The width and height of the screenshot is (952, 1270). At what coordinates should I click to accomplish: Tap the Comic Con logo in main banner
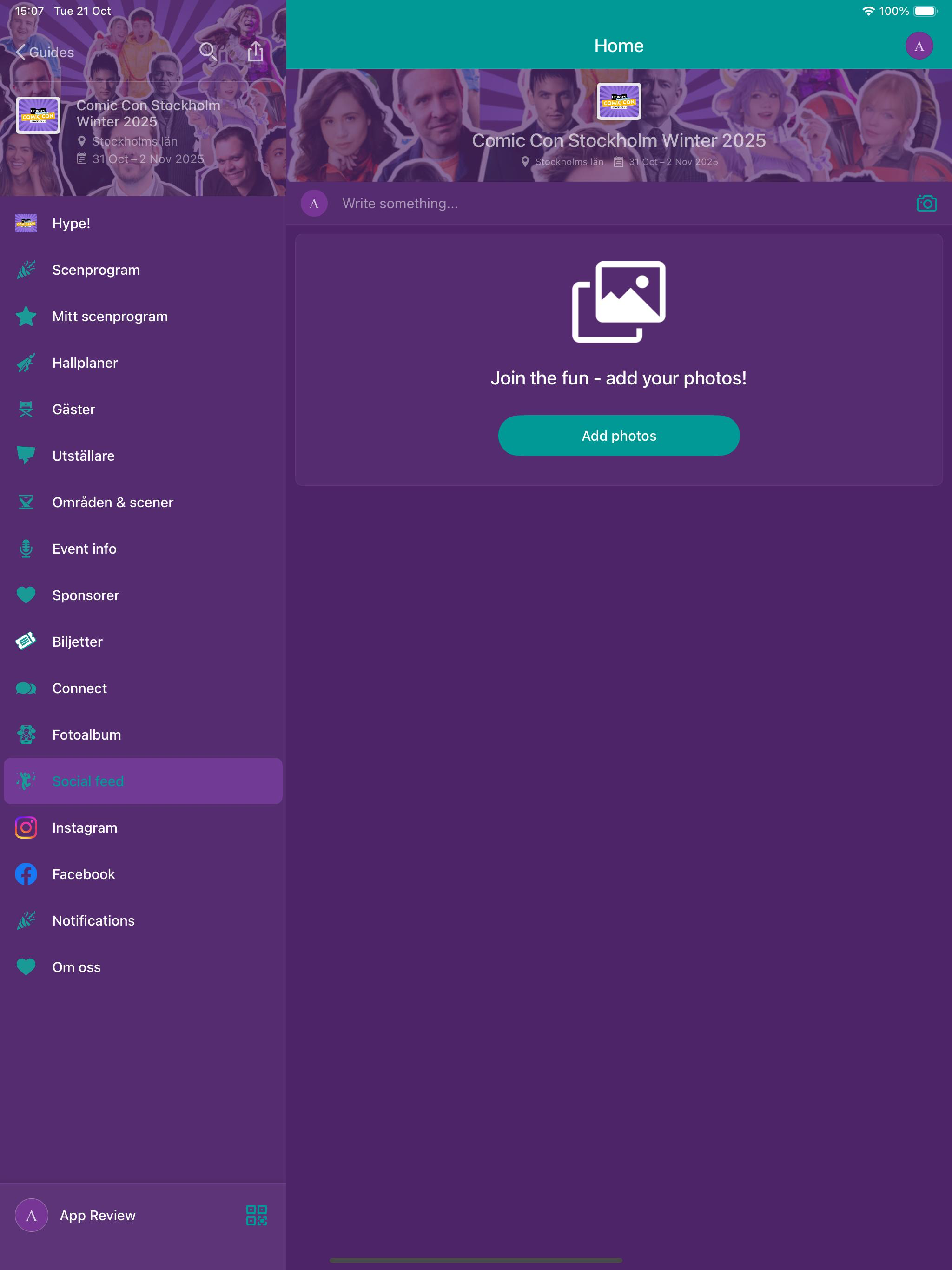click(x=618, y=101)
